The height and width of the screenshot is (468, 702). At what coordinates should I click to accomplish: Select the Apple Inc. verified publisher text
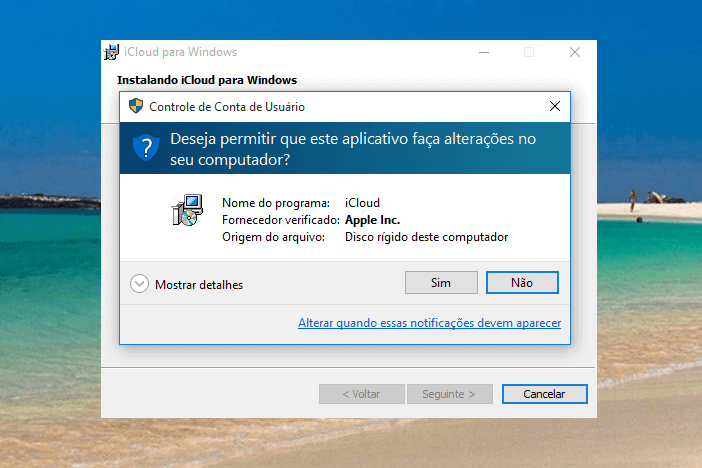(372, 220)
